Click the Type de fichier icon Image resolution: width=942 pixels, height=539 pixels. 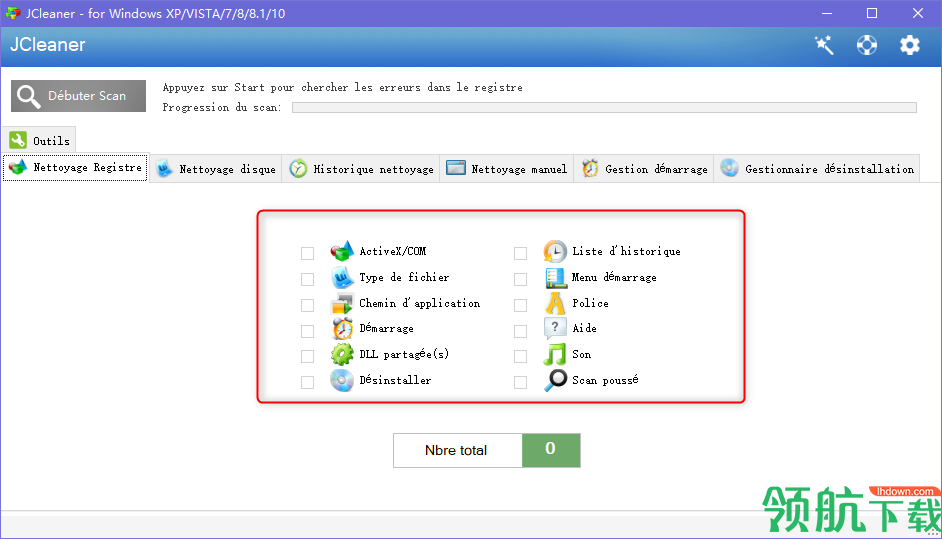point(342,277)
